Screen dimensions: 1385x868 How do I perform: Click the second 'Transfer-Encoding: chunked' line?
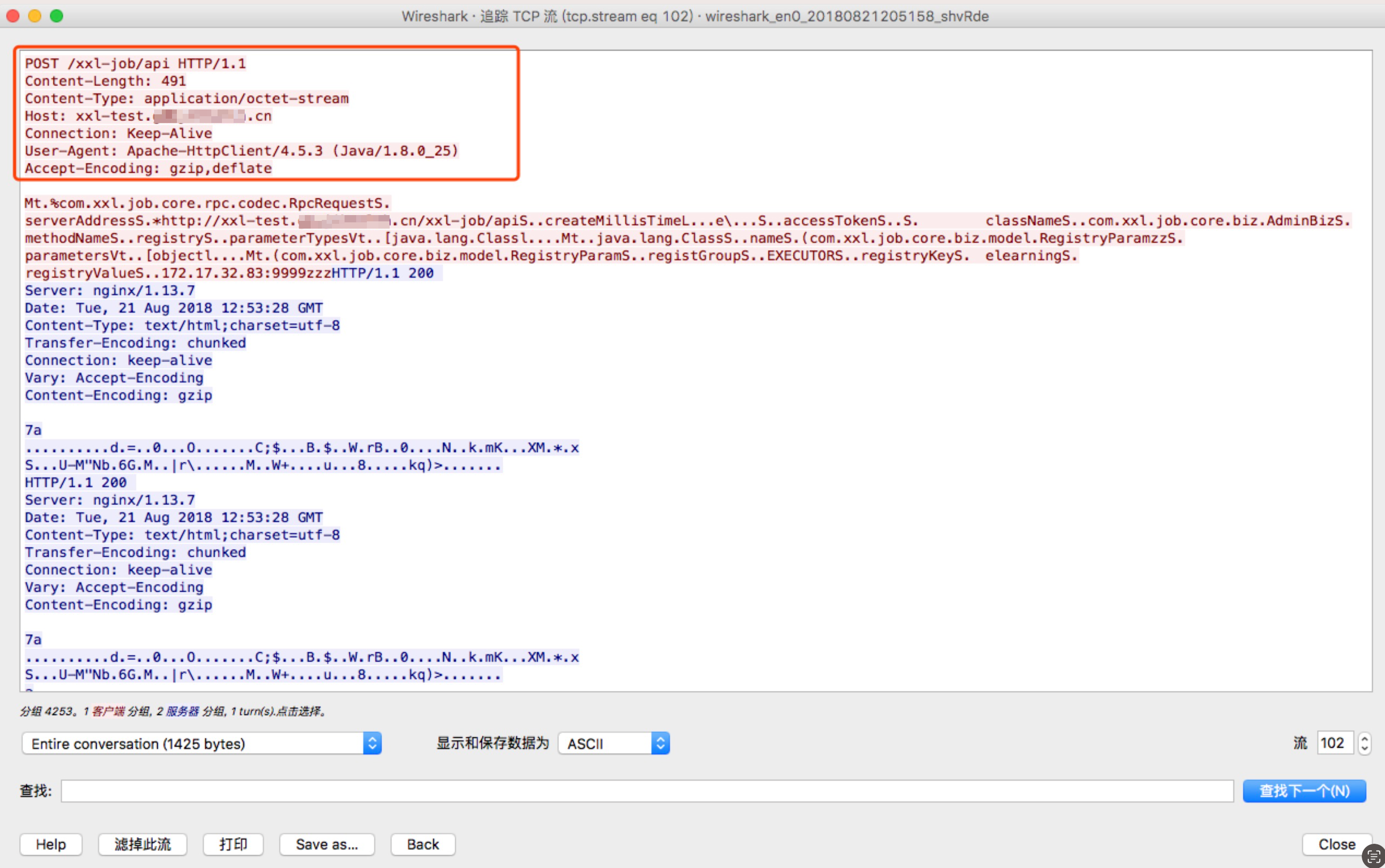[135, 552]
